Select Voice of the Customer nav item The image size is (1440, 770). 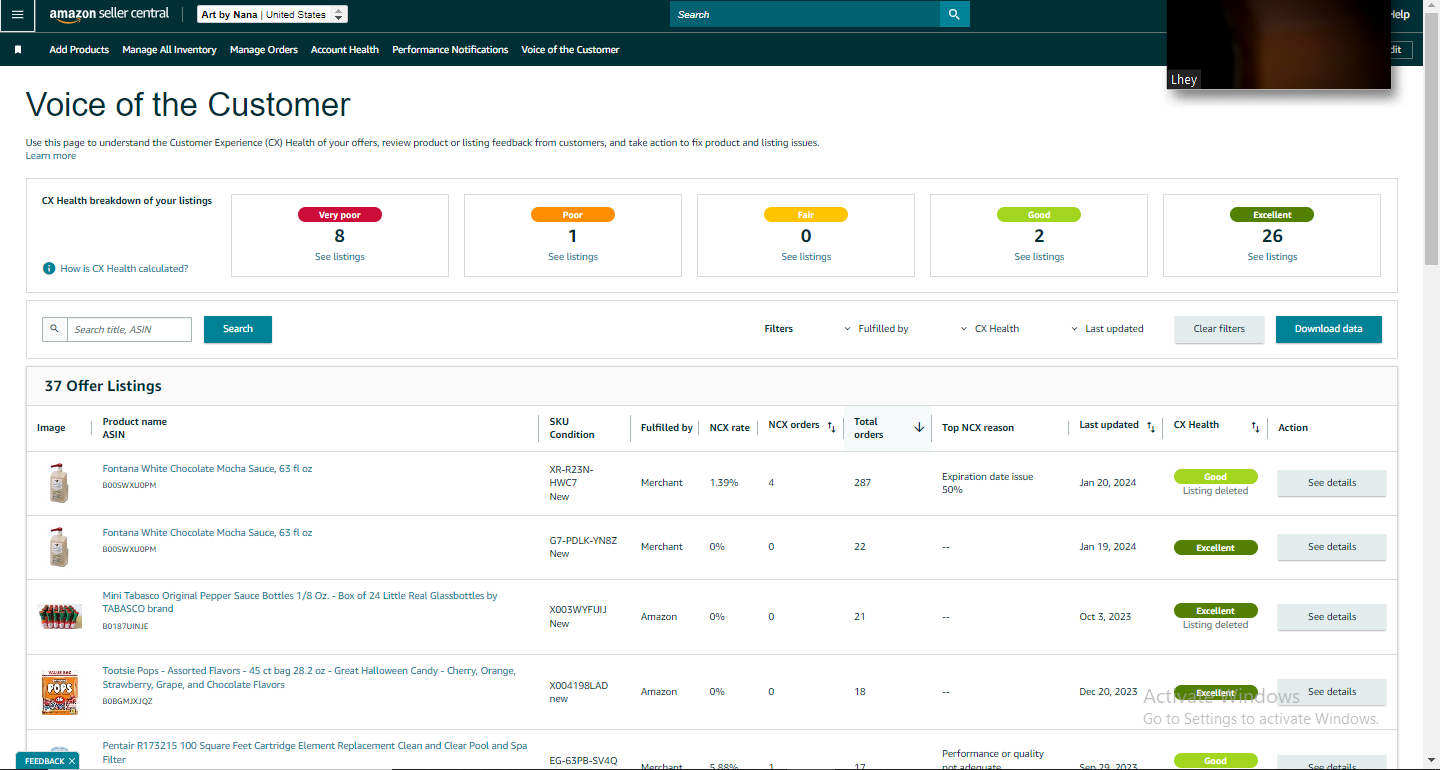[x=570, y=50]
